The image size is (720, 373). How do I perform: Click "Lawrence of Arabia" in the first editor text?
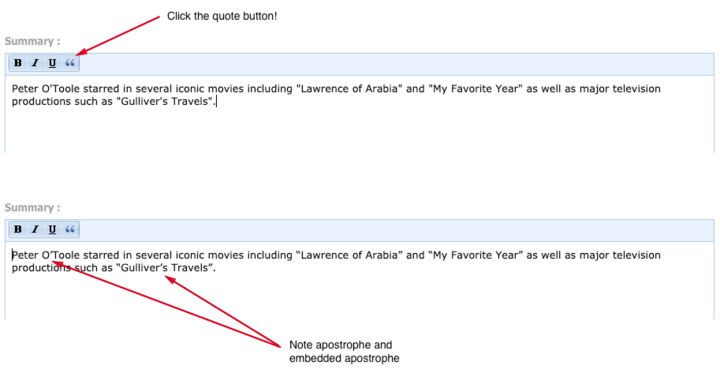(349, 89)
